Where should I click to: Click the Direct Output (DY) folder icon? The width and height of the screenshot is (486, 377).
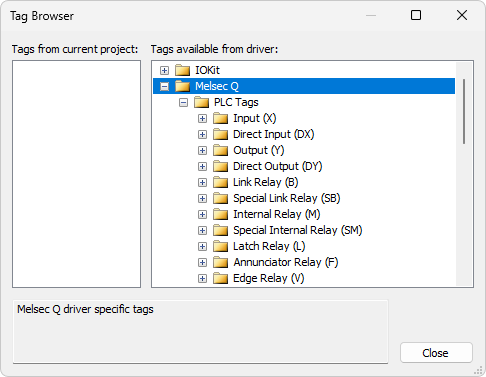click(x=220, y=166)
